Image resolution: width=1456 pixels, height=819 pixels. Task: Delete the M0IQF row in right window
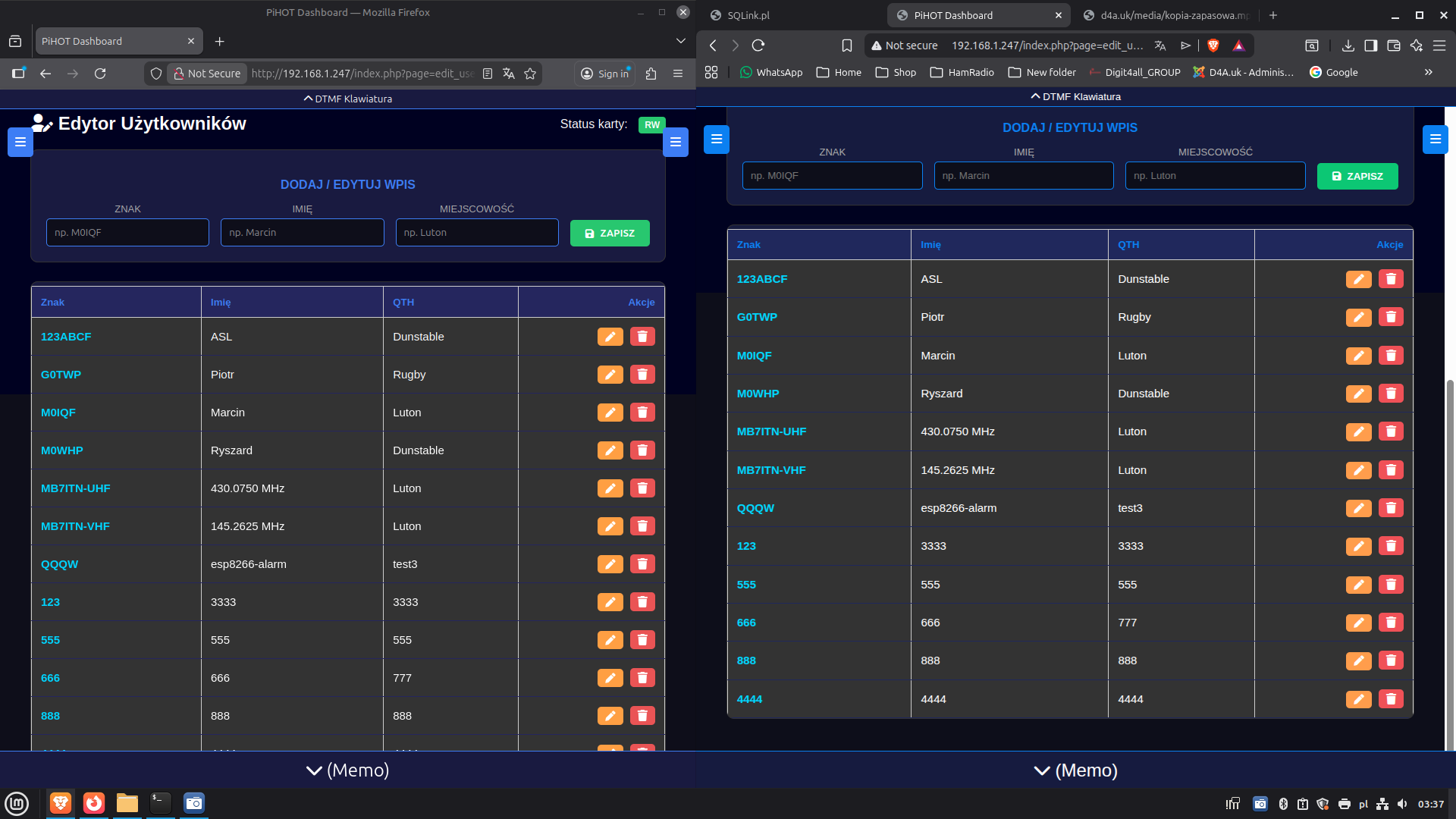[1391, 356]
